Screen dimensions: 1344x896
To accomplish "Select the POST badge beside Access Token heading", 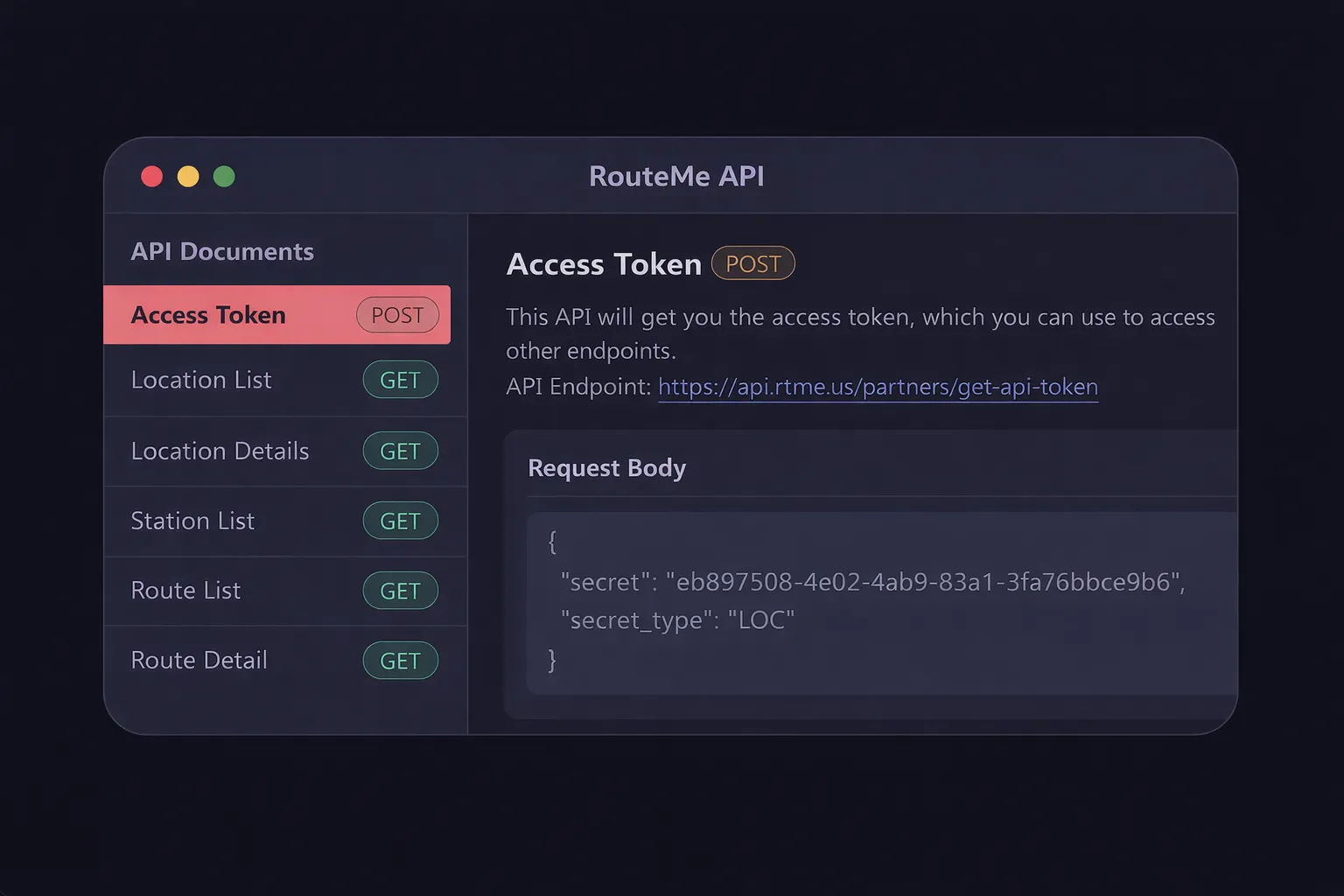I will point(752,263).
